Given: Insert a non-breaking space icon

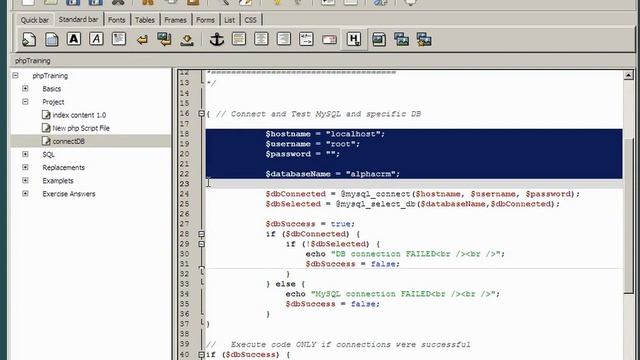Looking at the screenshot, I should (x=187, y=40).
